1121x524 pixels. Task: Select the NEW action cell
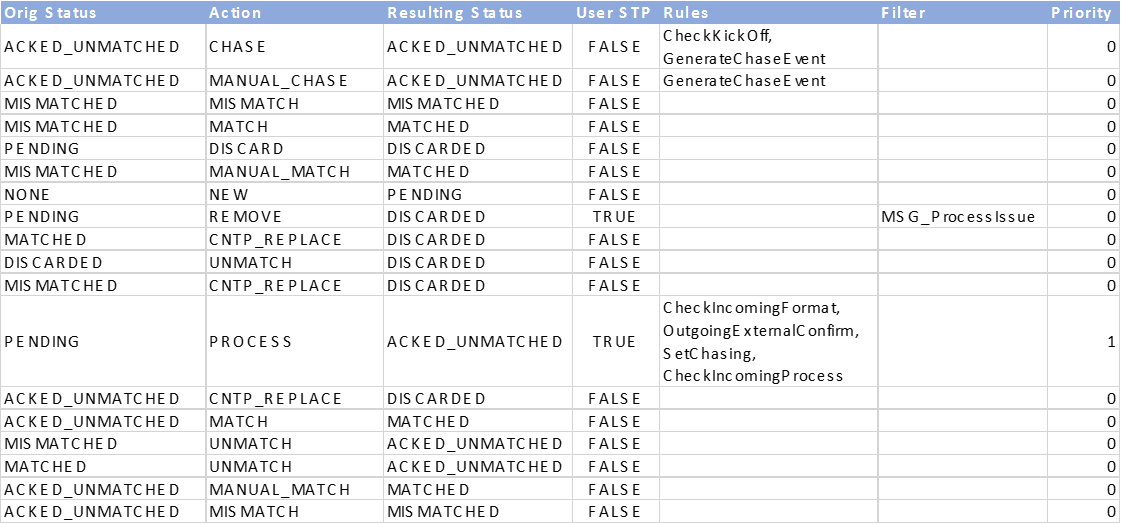(295, 194)
